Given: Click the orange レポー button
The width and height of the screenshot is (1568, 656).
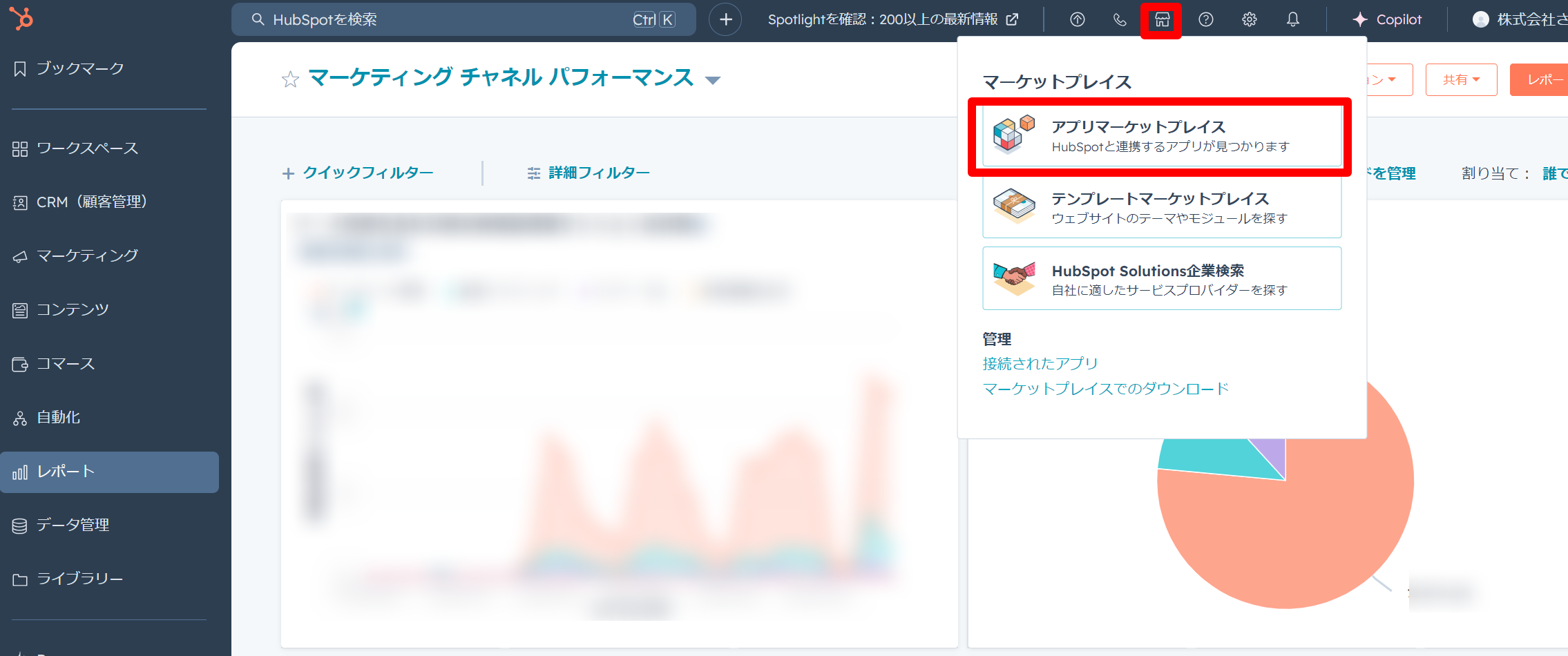Looking at the screenshot, I should 1539,79.
